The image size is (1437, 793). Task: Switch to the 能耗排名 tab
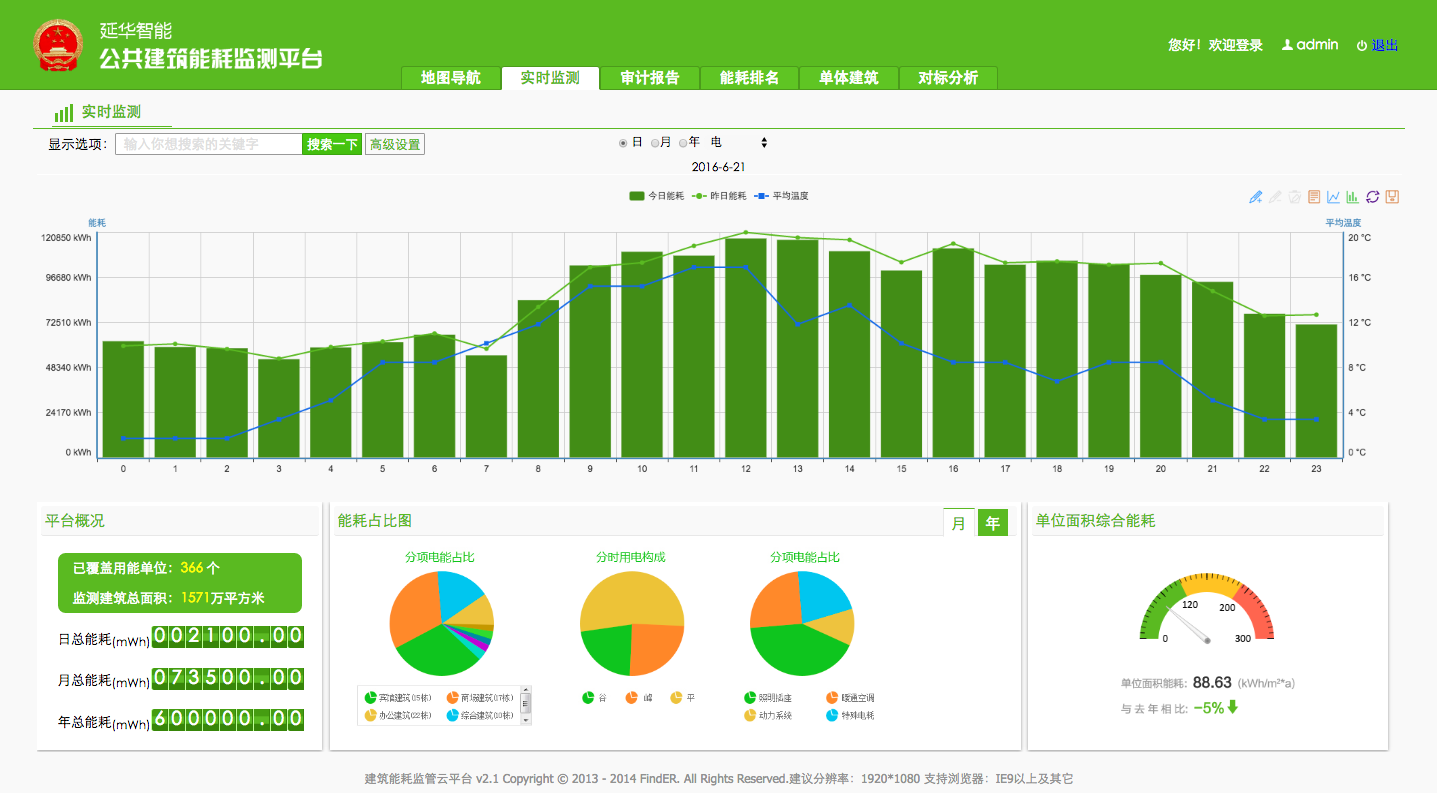point(749,78)
